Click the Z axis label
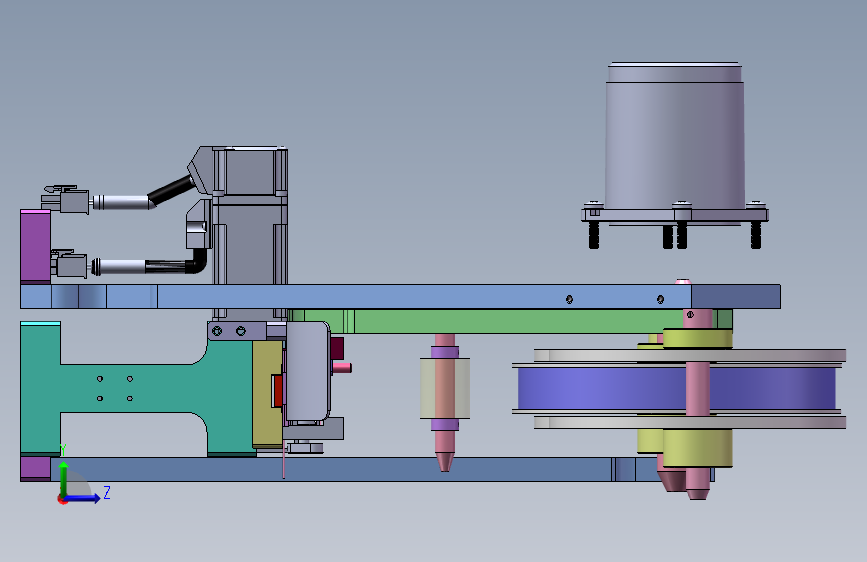The width and height of the screenshot is (867, 562). 107,492
